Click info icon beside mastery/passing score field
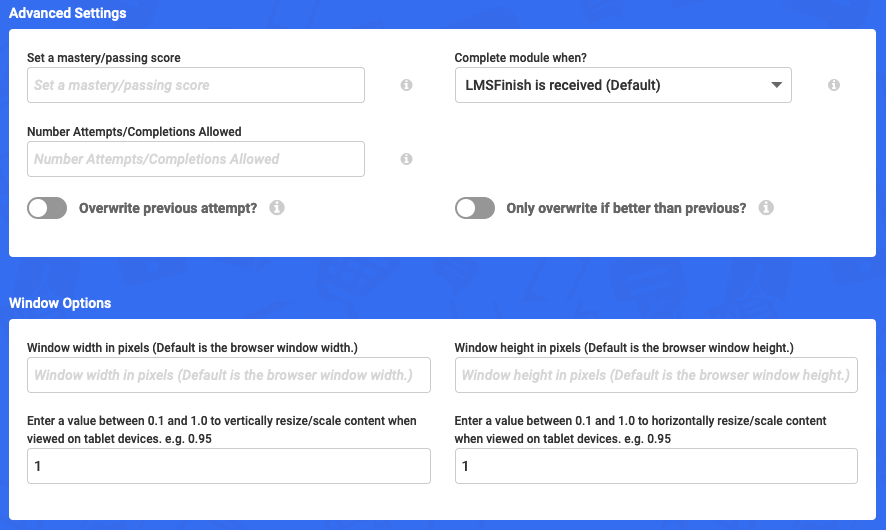886x530 pixels. click(x=406, y=86)
